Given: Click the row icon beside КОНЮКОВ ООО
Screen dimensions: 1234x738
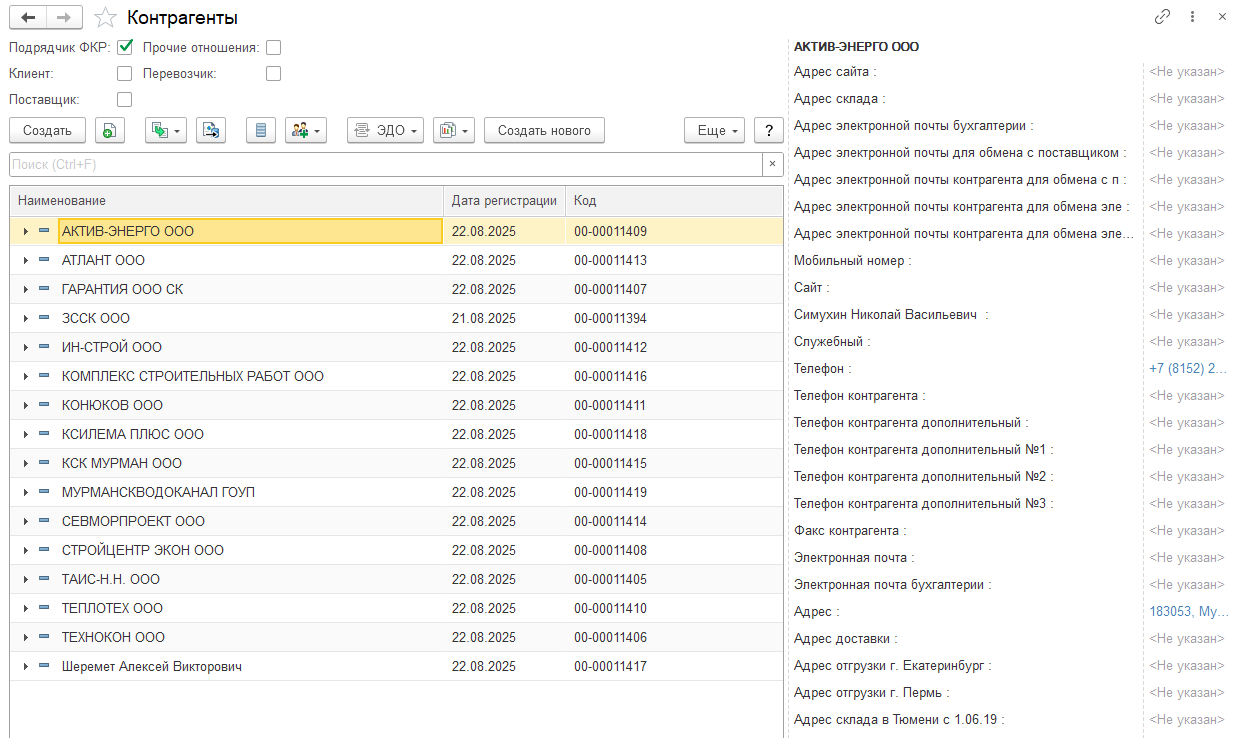Looking at the screenshot, I should (x=44, y=405).
